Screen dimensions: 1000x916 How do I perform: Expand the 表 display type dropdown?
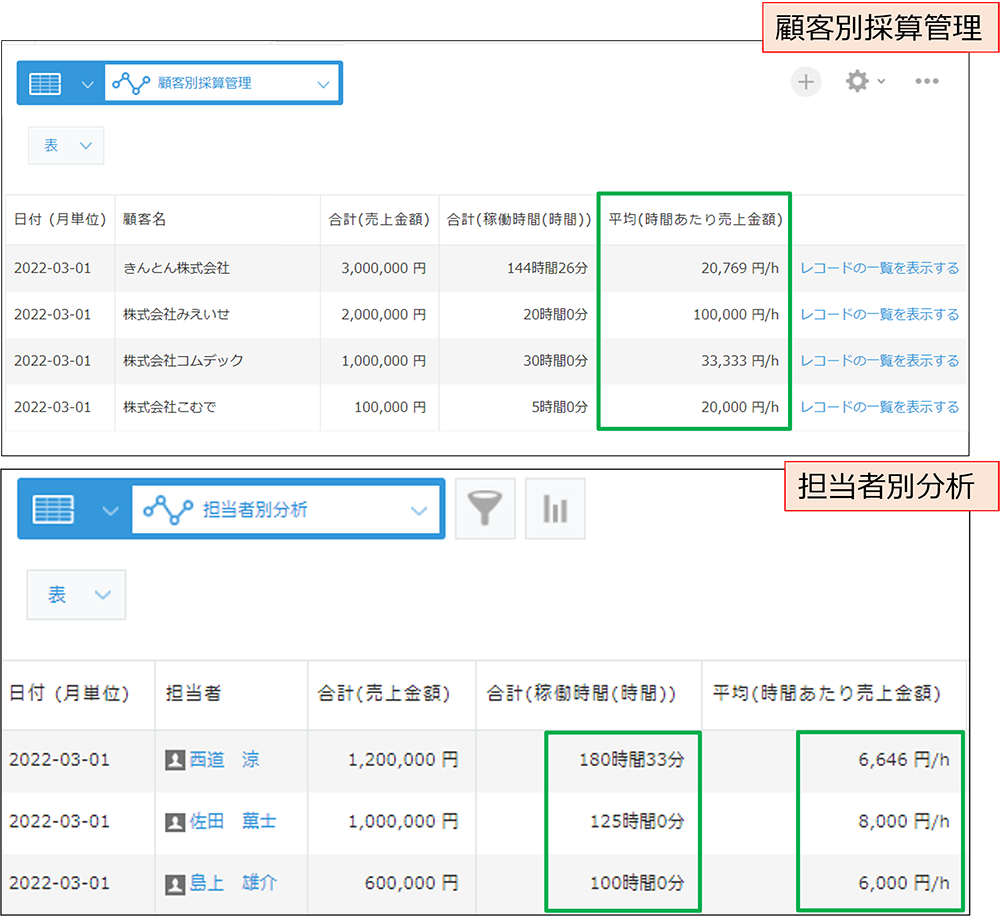coord(66,145)
